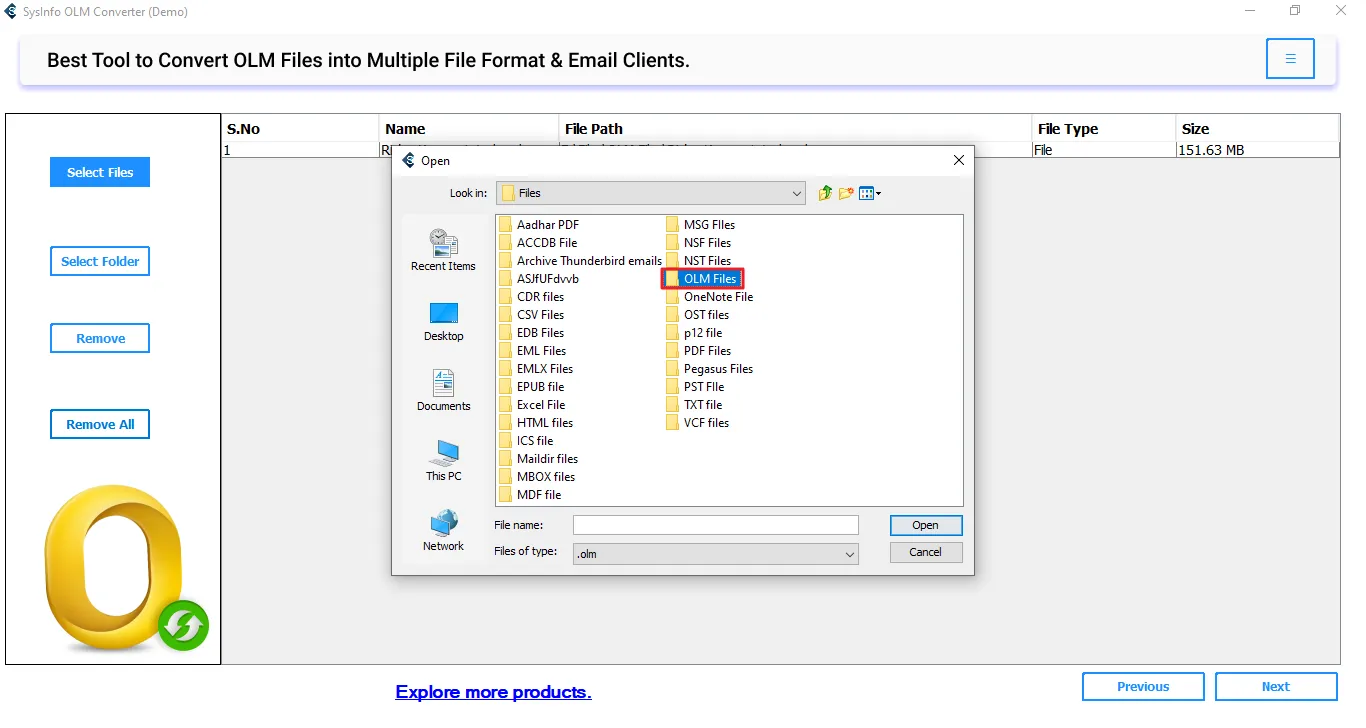Select the OLM Files folder
Viewport: 1366px width, 728px height.
pos(702,279)
